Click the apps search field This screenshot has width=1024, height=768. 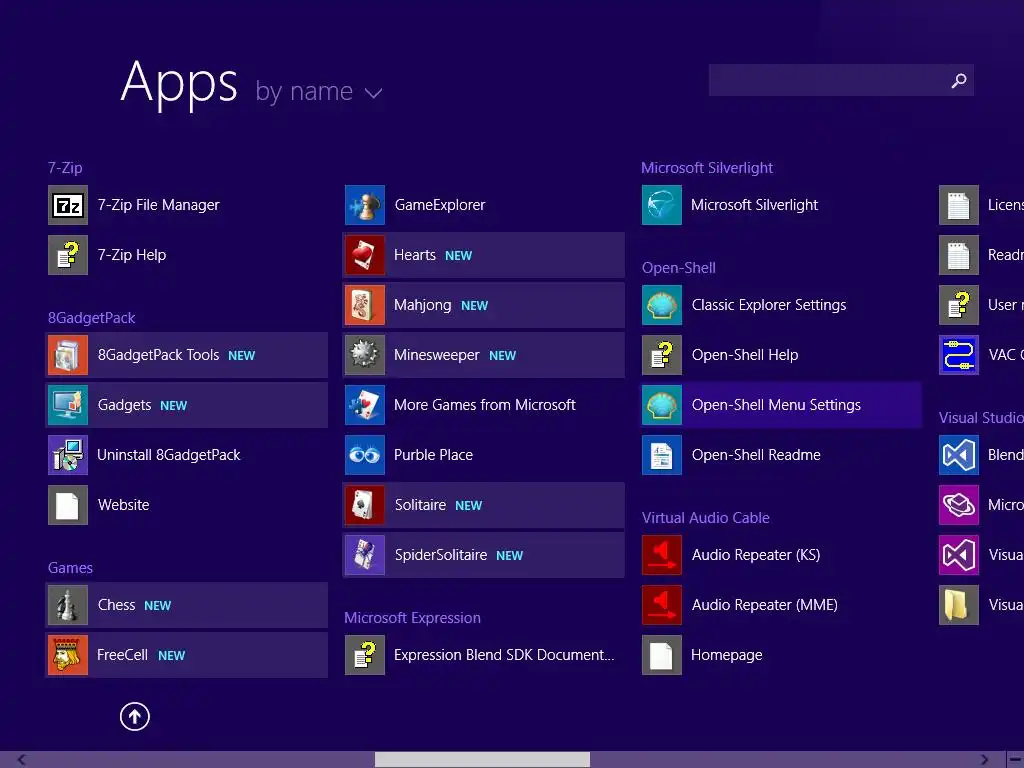point(841,80)
